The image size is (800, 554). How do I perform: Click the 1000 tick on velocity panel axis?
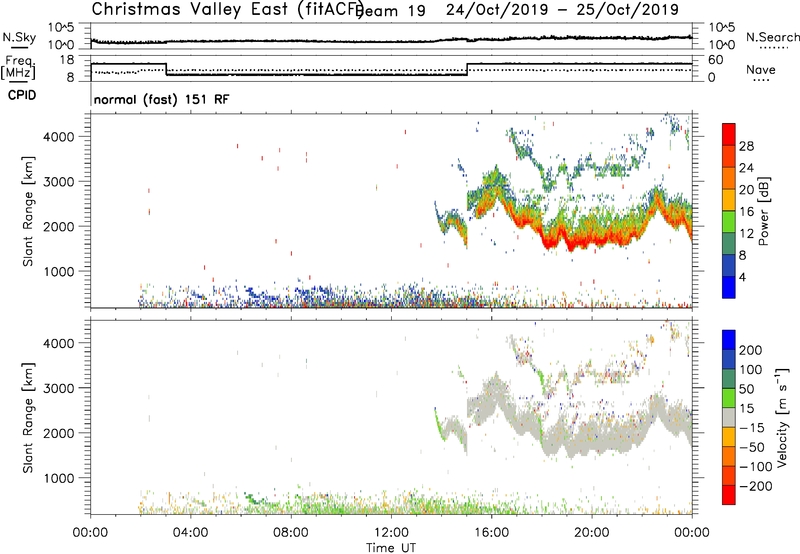pyautogui.click(x=58, y=478)
